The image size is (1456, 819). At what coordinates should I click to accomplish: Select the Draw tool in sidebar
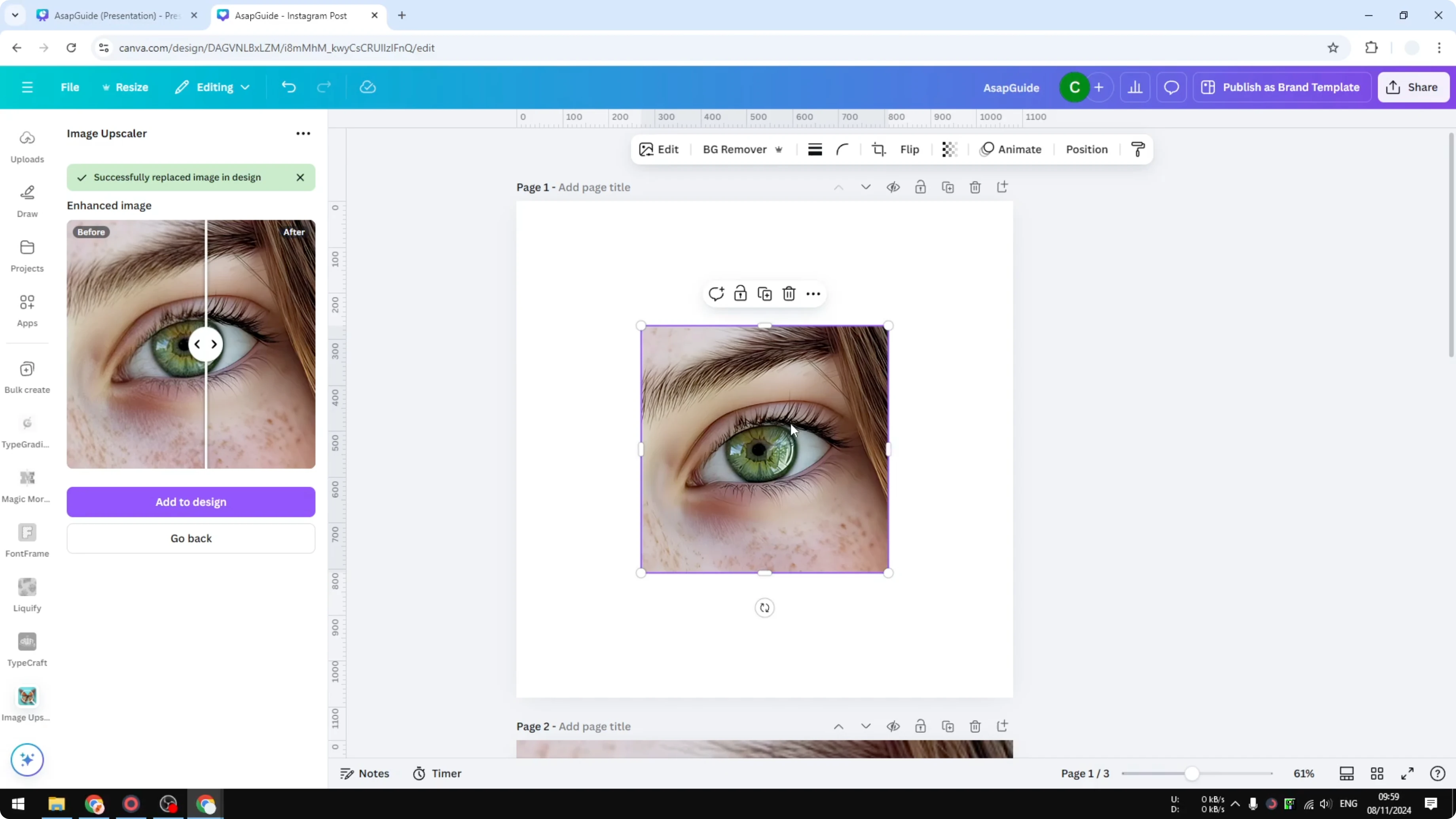pos(27,201)
